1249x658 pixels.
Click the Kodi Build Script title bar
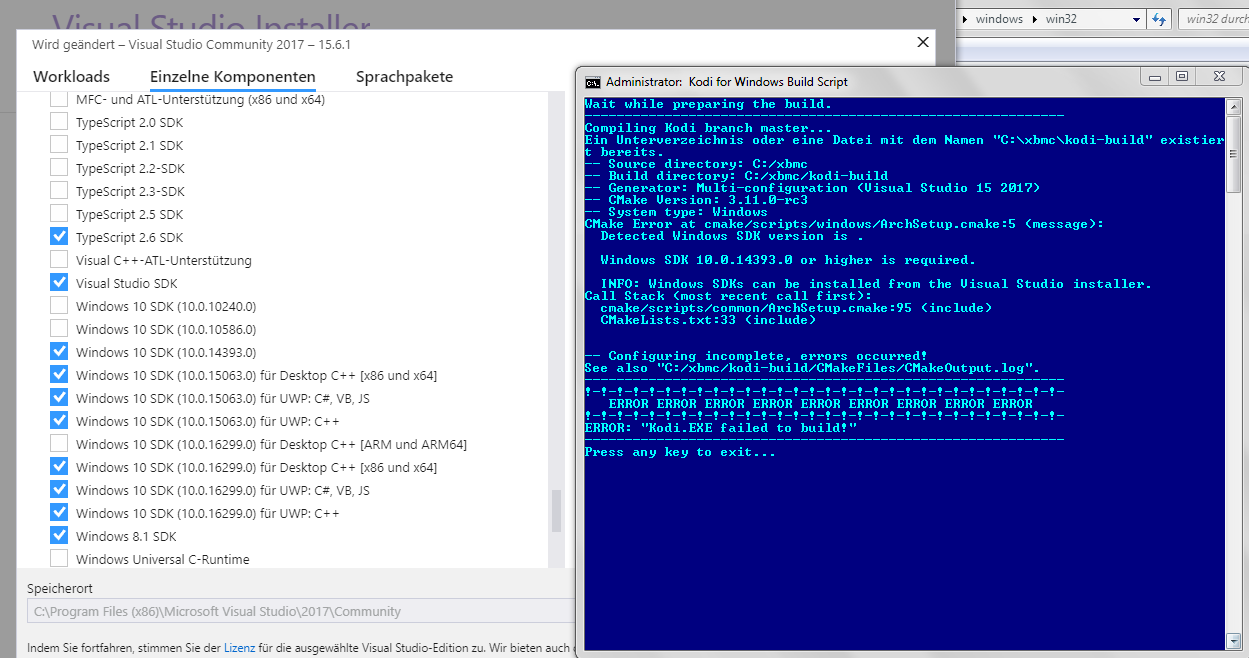pos(860,81)
